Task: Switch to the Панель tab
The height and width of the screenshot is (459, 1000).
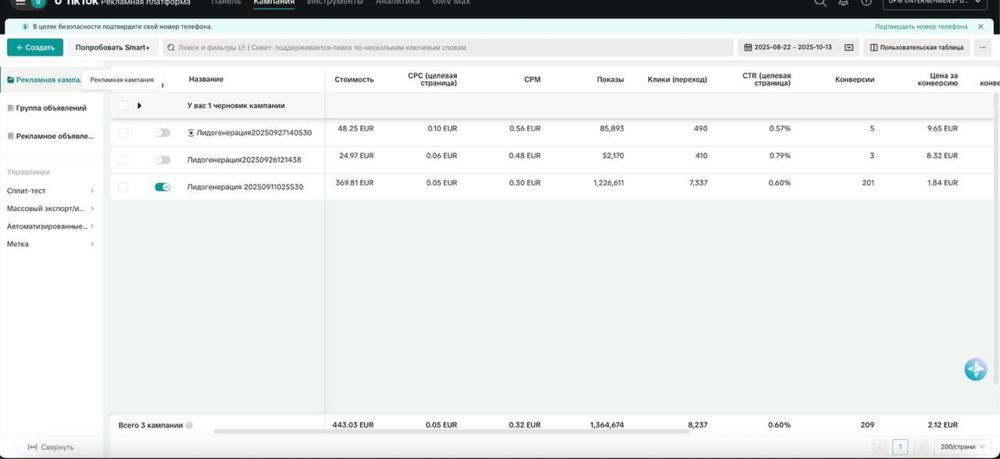Action: pos(226,3)
